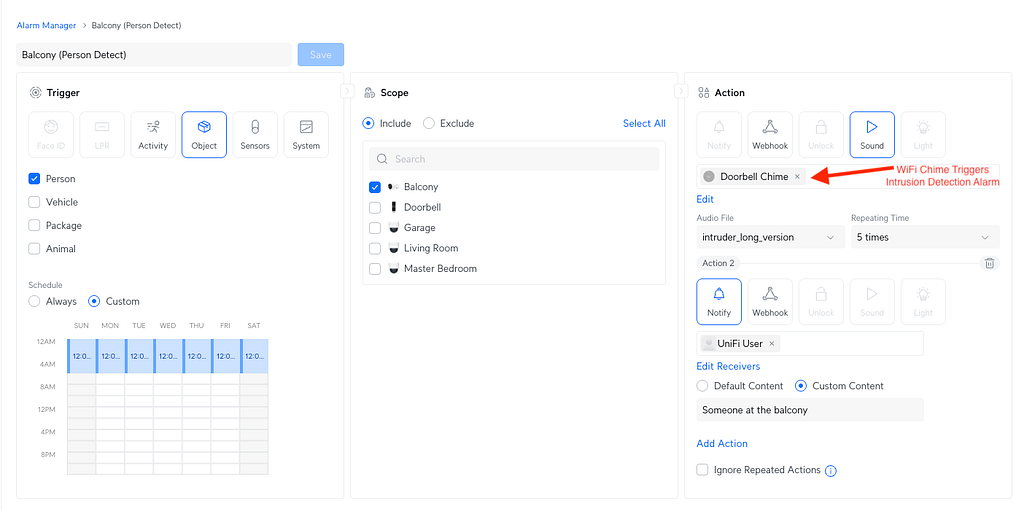Check the Vehicle object checkbox

(x=35, y=202)
